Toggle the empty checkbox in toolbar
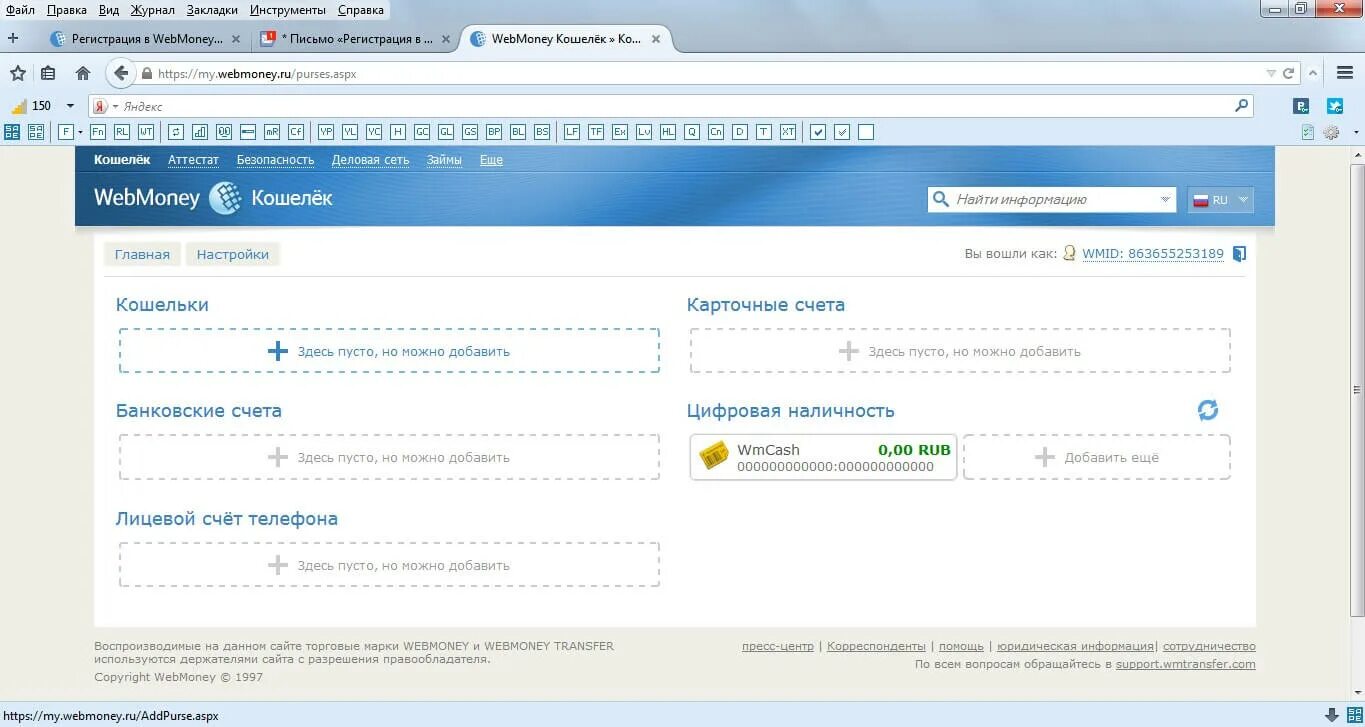The image size is (1365, 727). coord(866,132)
